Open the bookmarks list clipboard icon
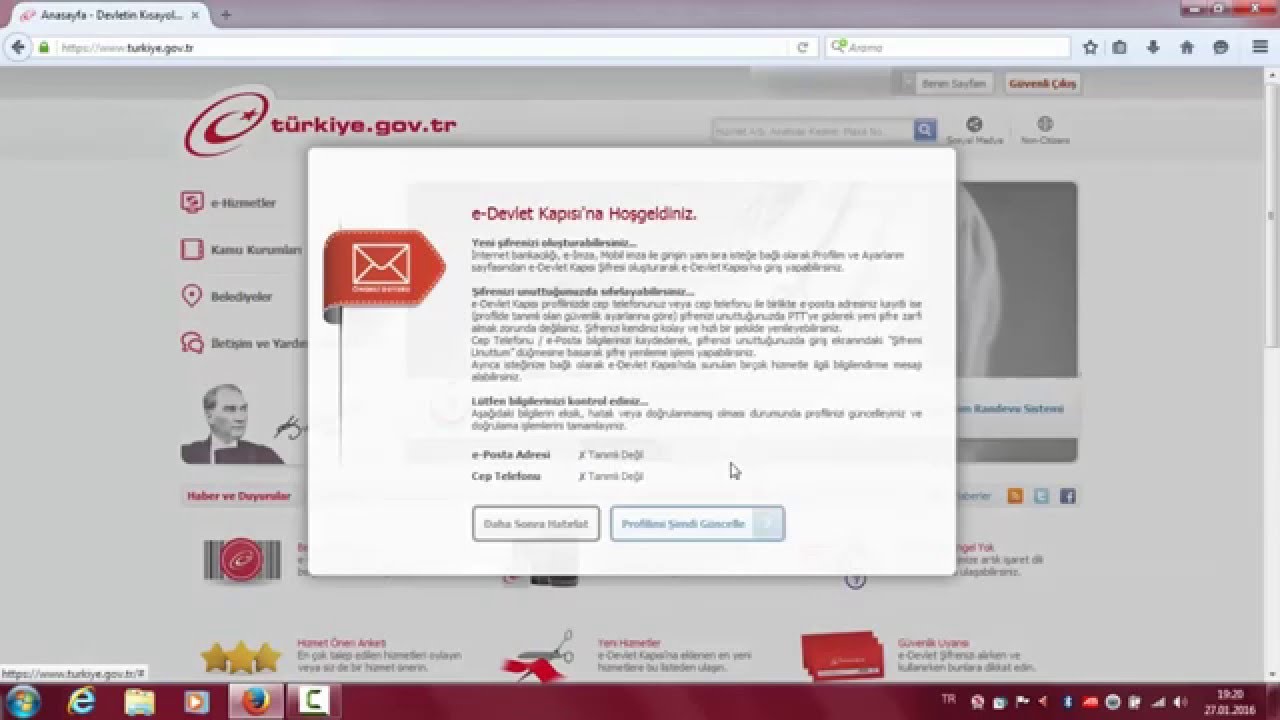1280x720 pixels. point(1120,47)
